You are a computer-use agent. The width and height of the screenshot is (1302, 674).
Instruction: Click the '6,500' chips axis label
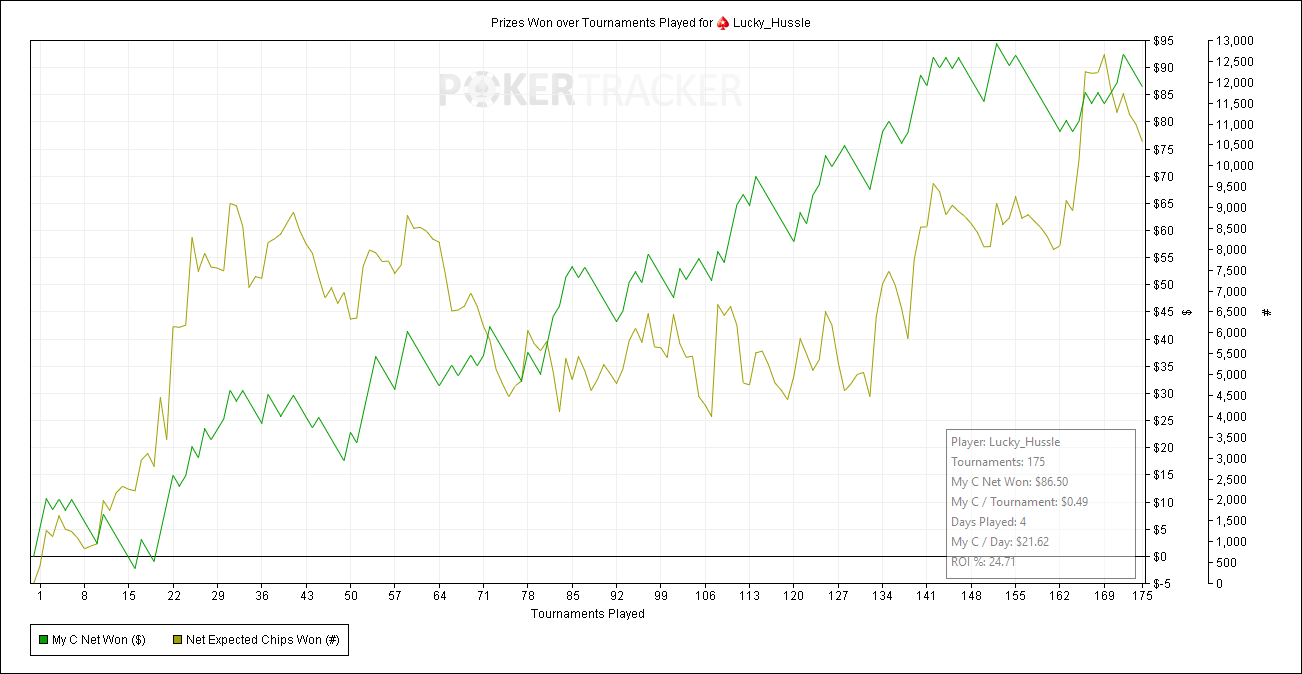pyautogui.click(x=1232, y=312)
